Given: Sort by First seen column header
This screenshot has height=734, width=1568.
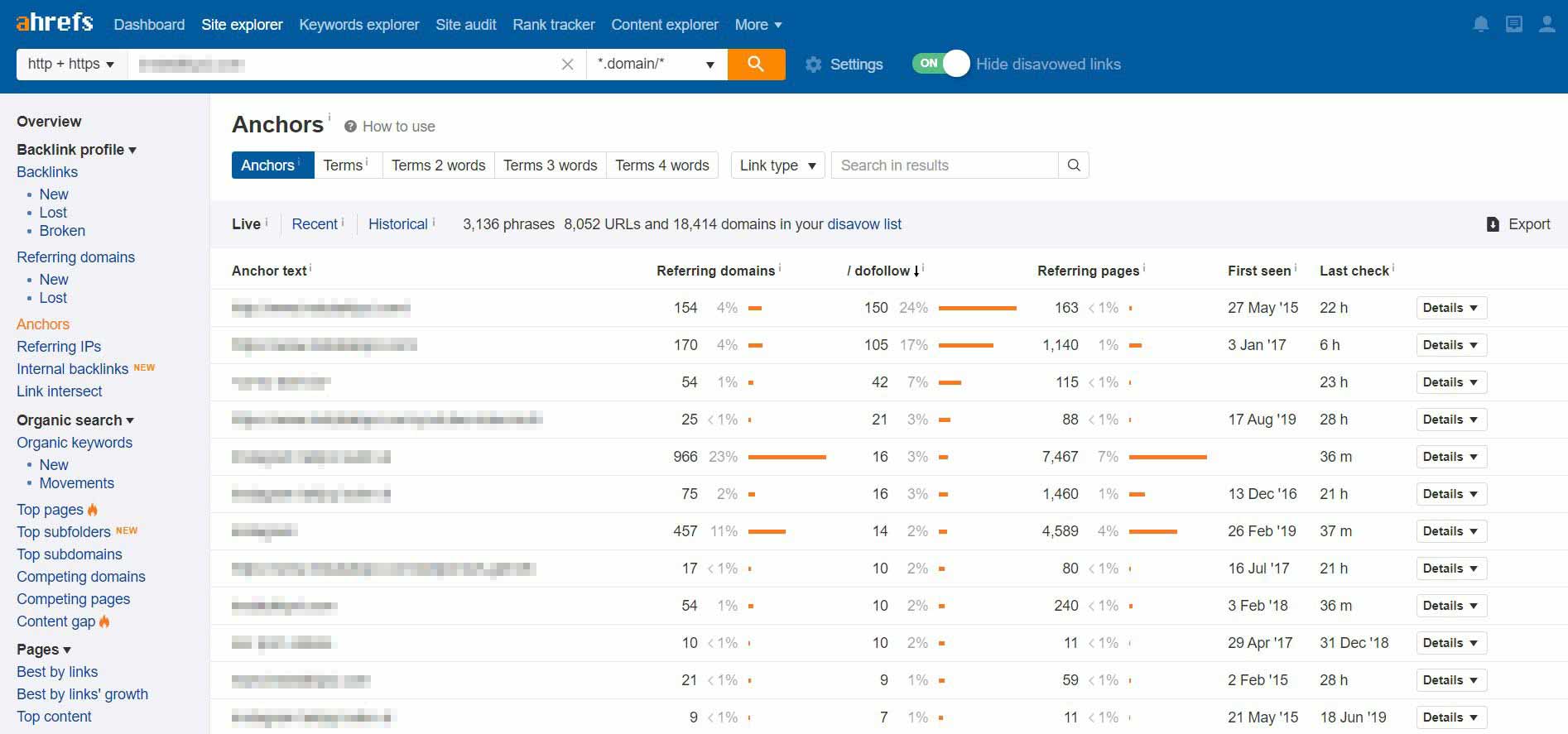Looking at the screenshot, I should pyautogui.click(x=1259, y=271).
